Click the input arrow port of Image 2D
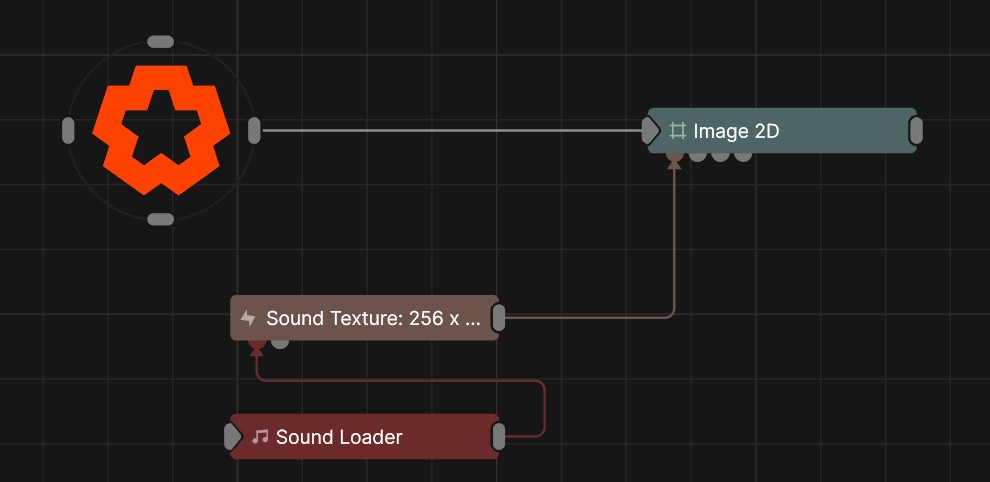The width and height of the screenshot is (990, 482). coord(650,130)
